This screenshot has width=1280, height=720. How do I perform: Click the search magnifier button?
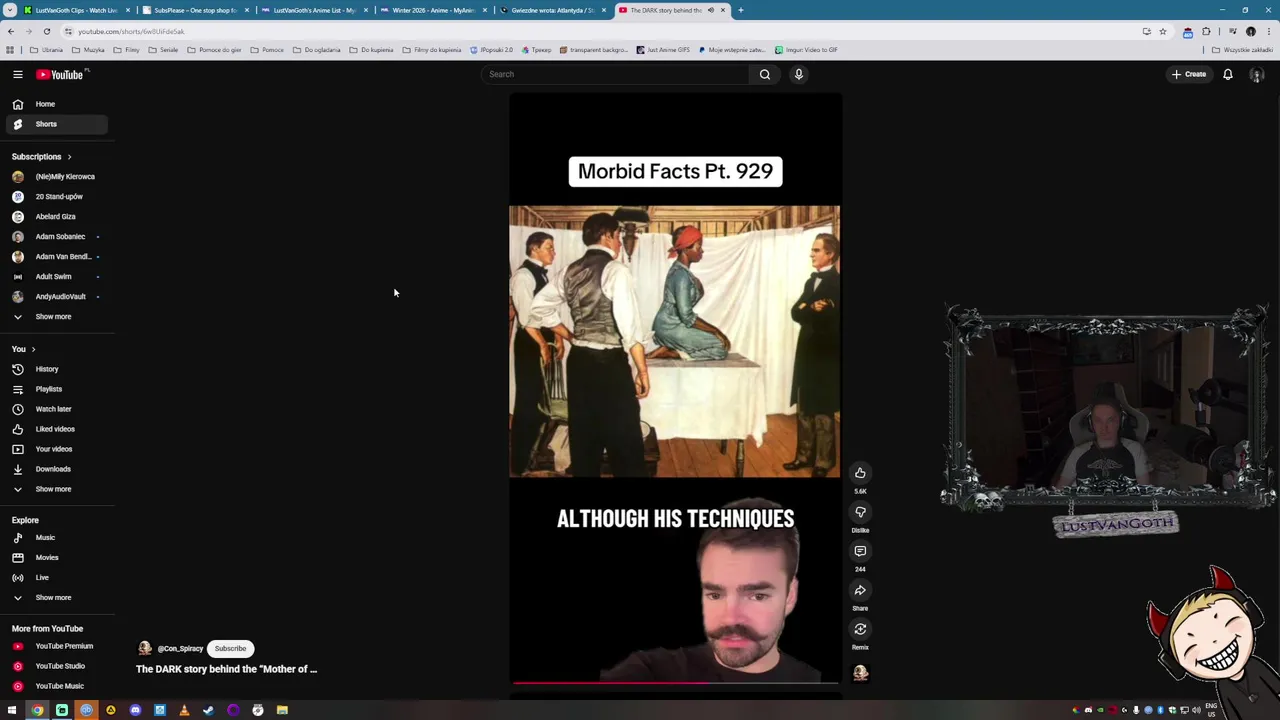(x=765, y=74)
